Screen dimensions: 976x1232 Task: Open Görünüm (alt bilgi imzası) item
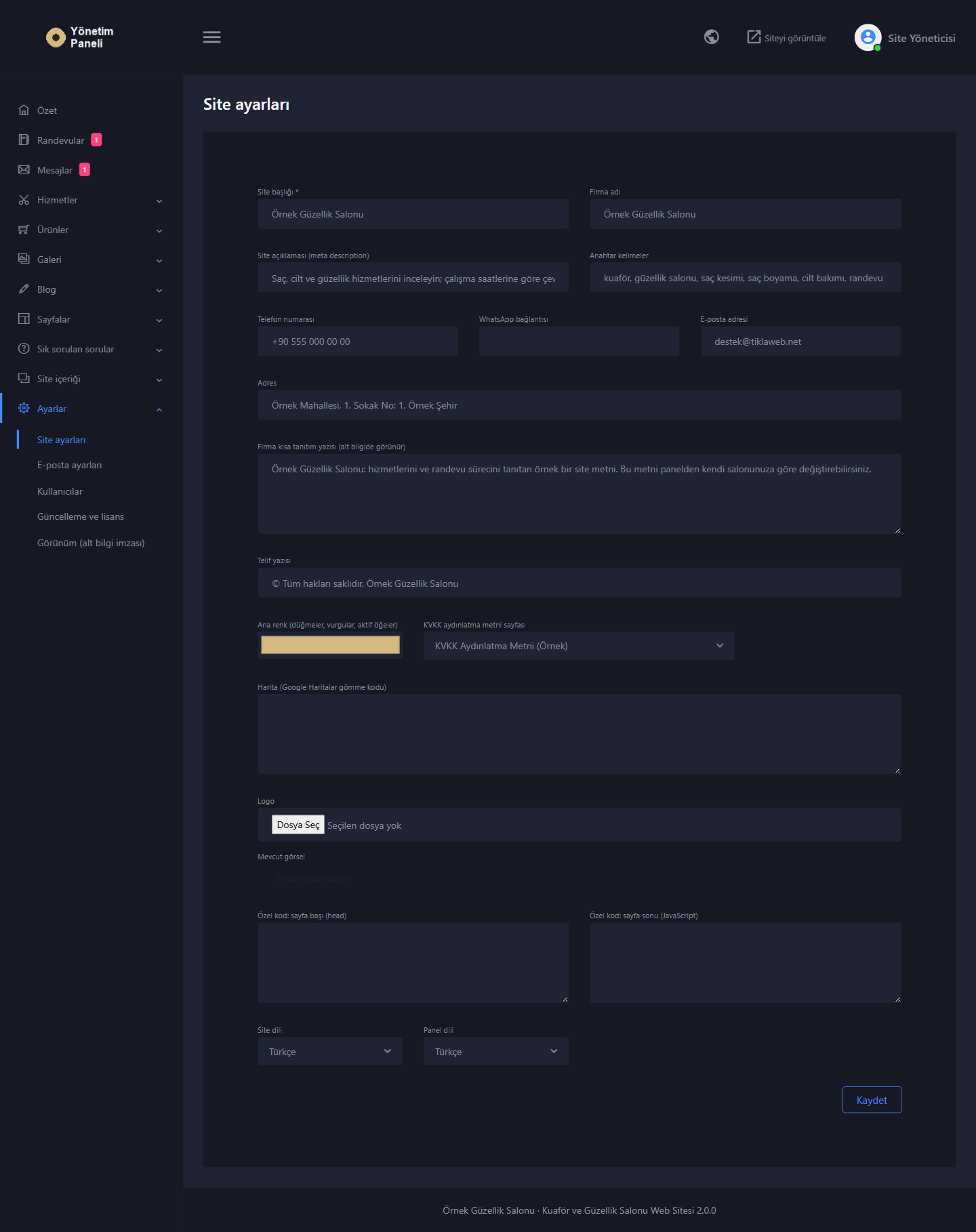(x=91, y=543)
